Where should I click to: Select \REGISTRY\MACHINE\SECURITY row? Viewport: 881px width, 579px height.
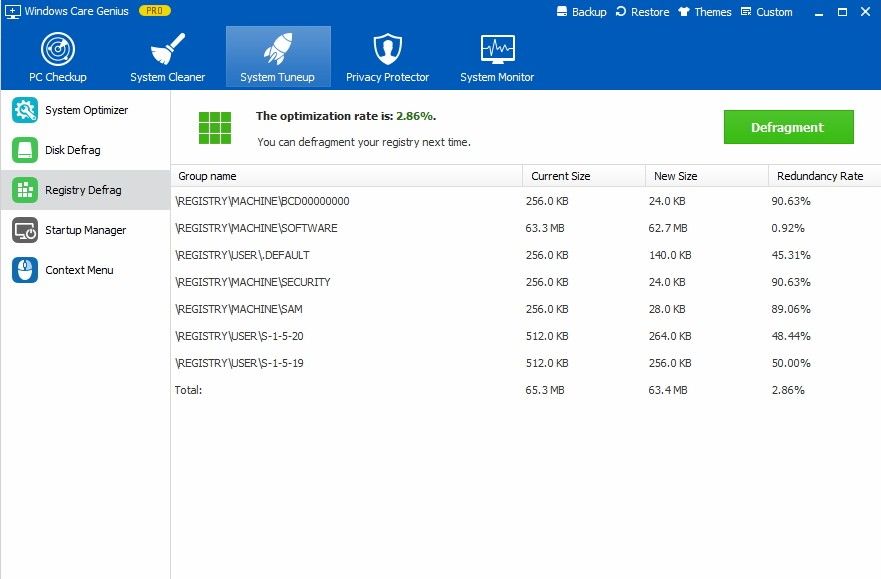click(525, 282)
